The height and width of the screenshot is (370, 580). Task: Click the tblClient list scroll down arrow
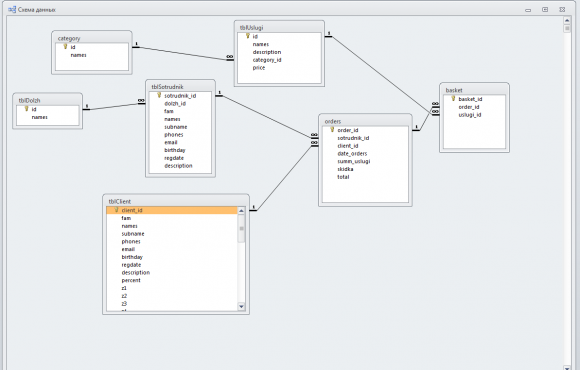[x=241, y=306]
